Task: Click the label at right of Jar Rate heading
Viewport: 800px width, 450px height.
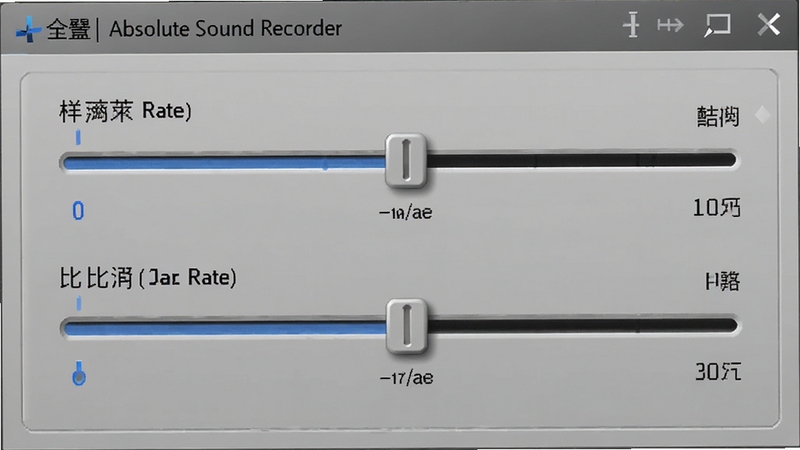Action: click(722, 281)
